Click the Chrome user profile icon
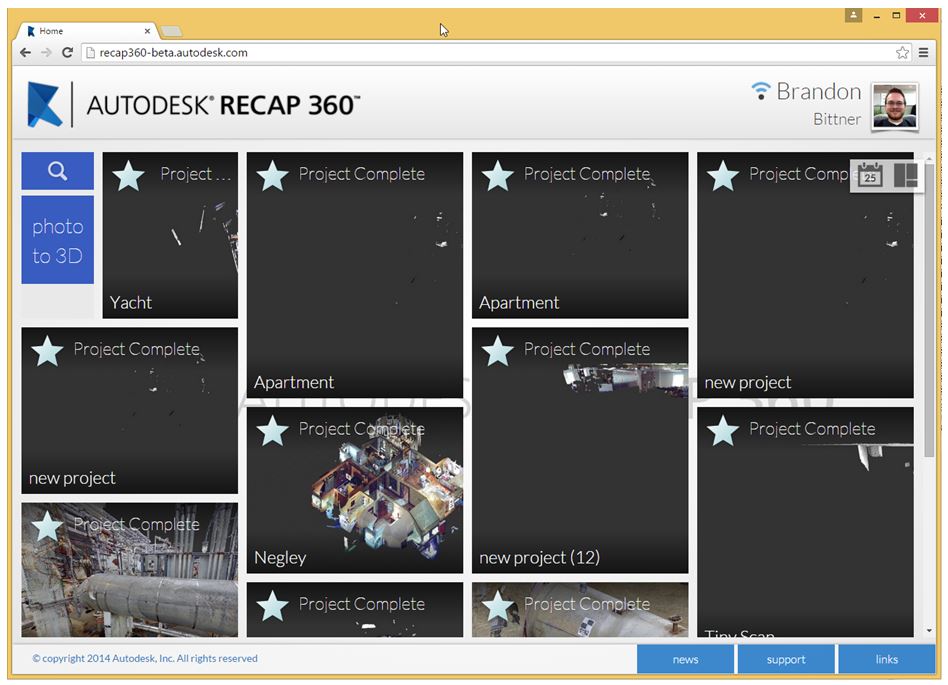Image resolution: width=948 pixels, height=685 pixels. click(853, 15)
